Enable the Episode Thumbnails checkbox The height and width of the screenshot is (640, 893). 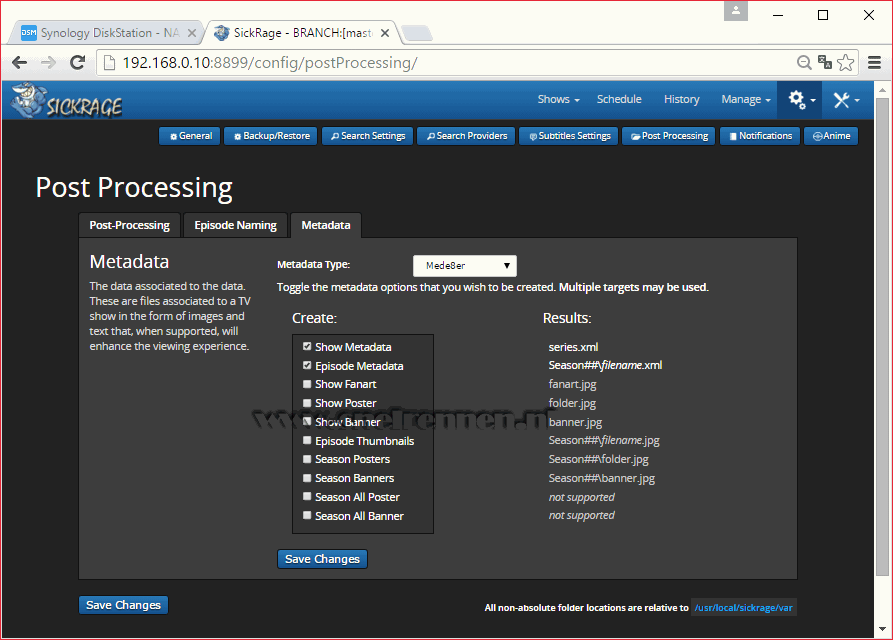307,441
